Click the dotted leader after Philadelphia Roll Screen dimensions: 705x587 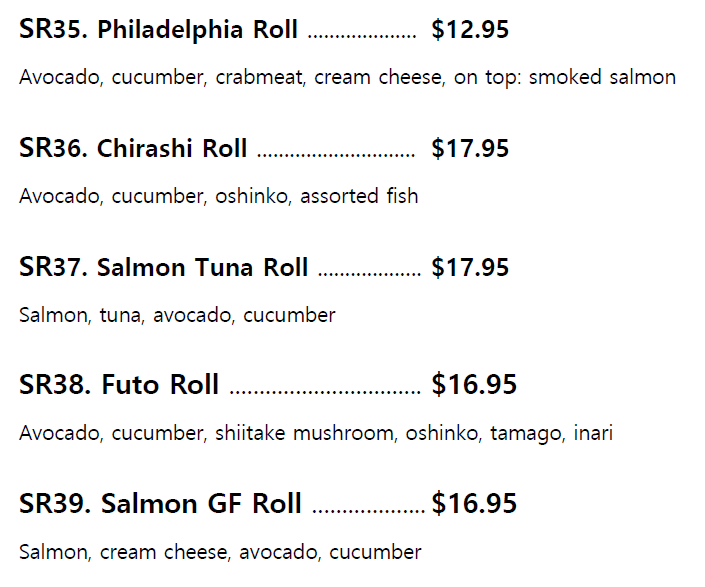coord(362,36)
